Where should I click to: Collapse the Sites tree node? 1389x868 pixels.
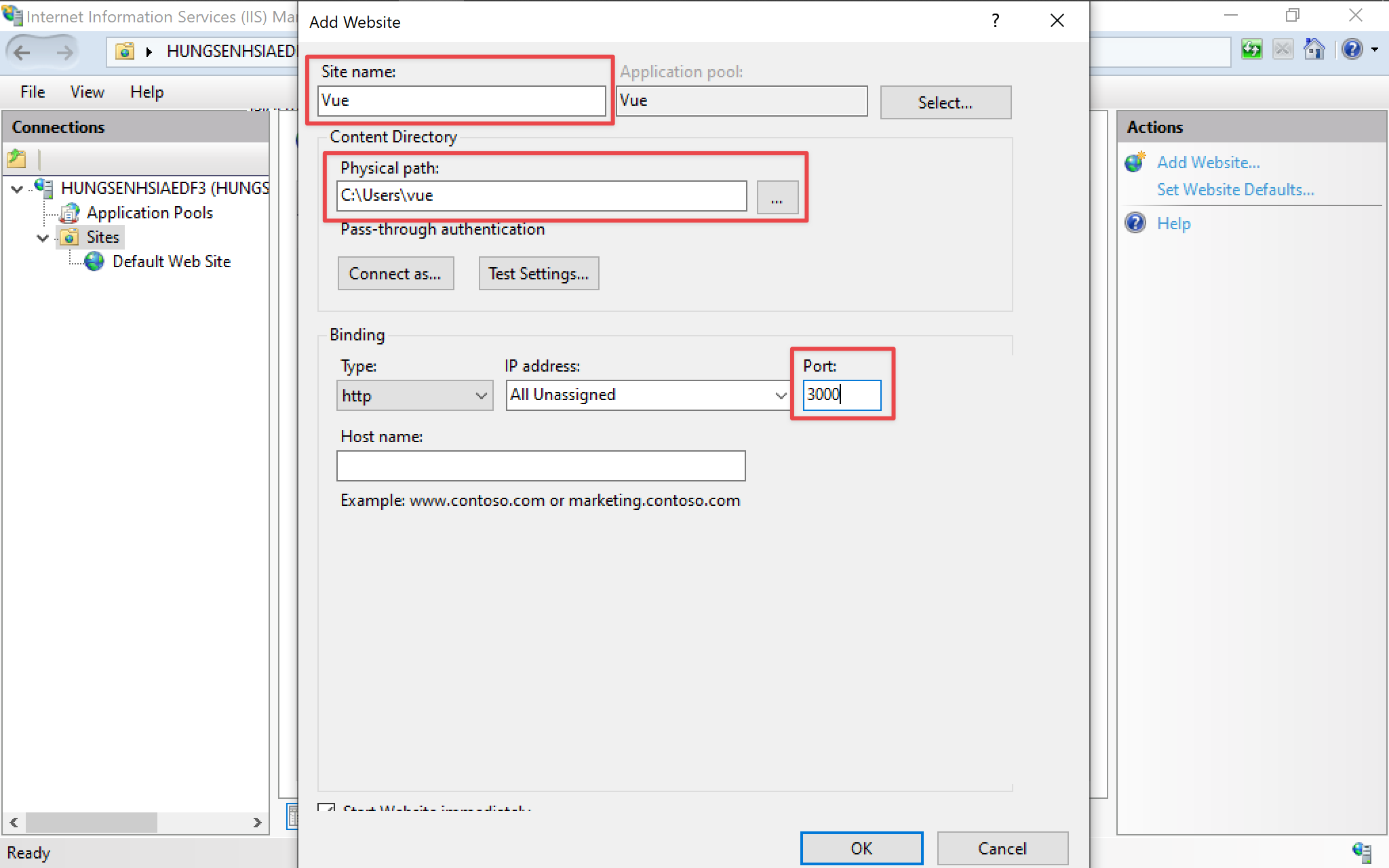pos(43,238)
